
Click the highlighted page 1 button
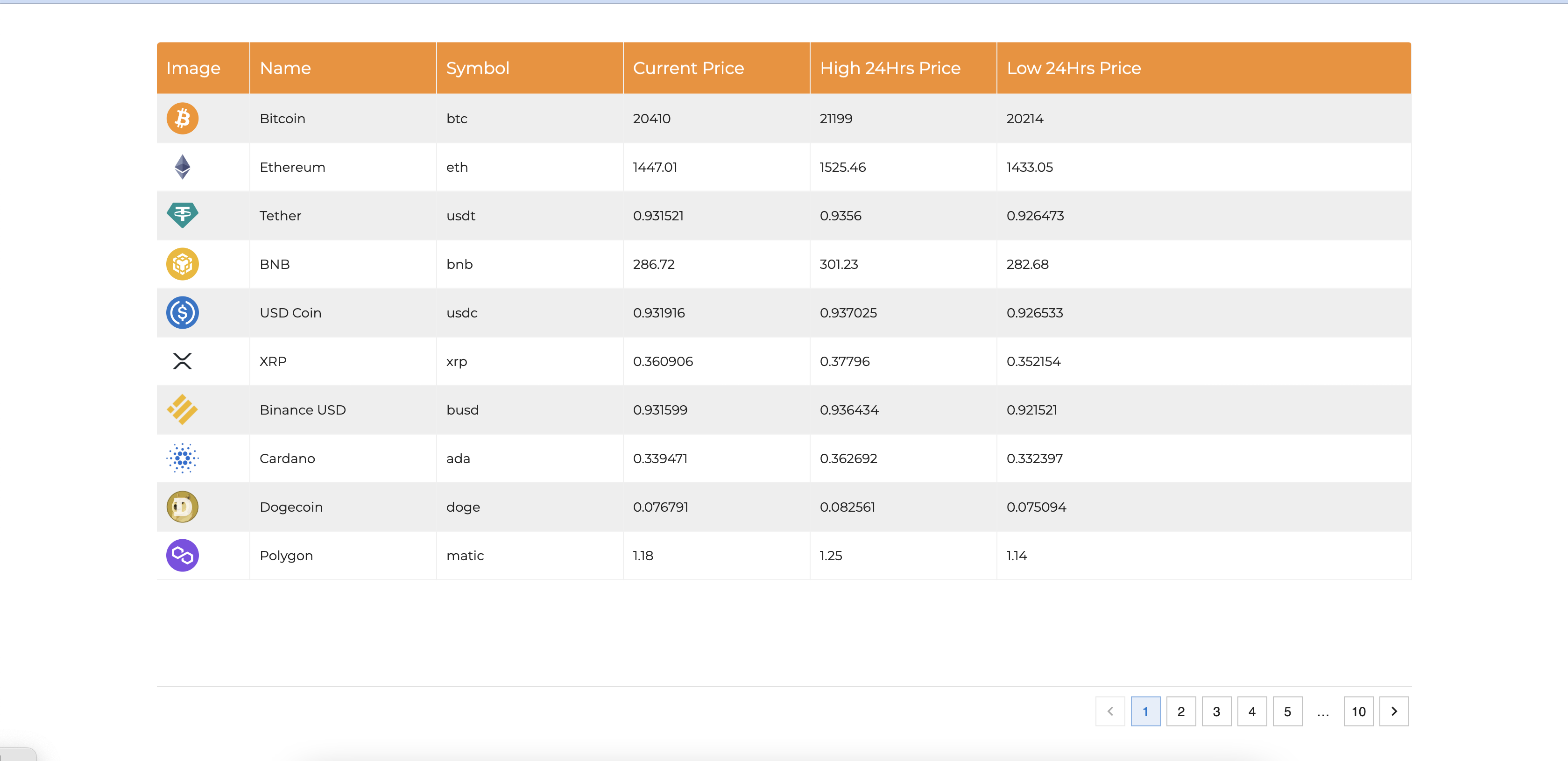1145,711
